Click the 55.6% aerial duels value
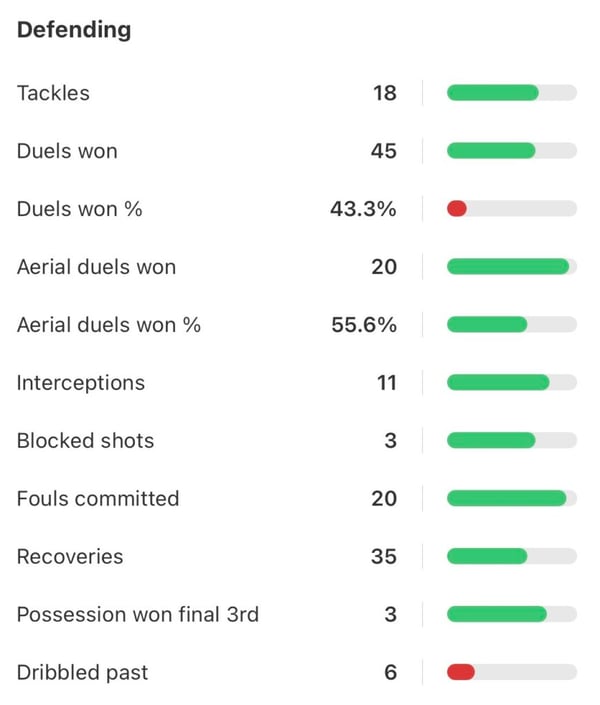Screen dimensions: 600x705 point(364,325)
